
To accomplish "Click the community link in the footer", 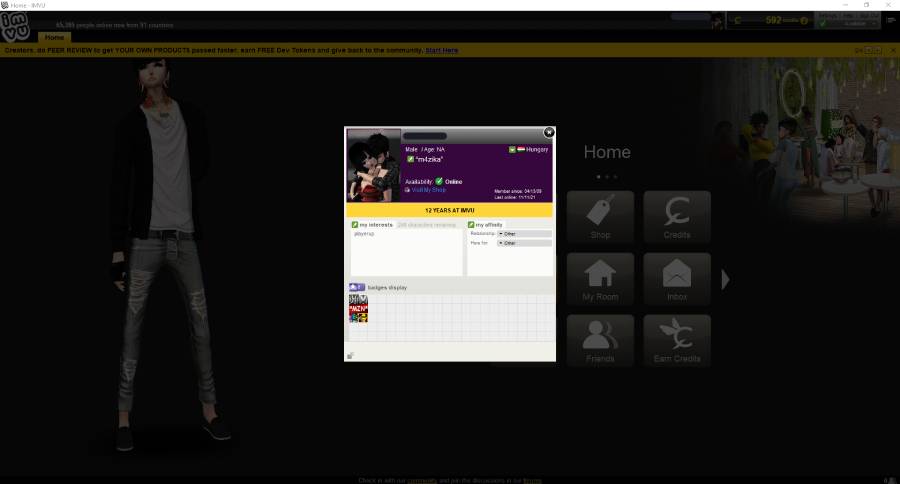I will 422,481.
